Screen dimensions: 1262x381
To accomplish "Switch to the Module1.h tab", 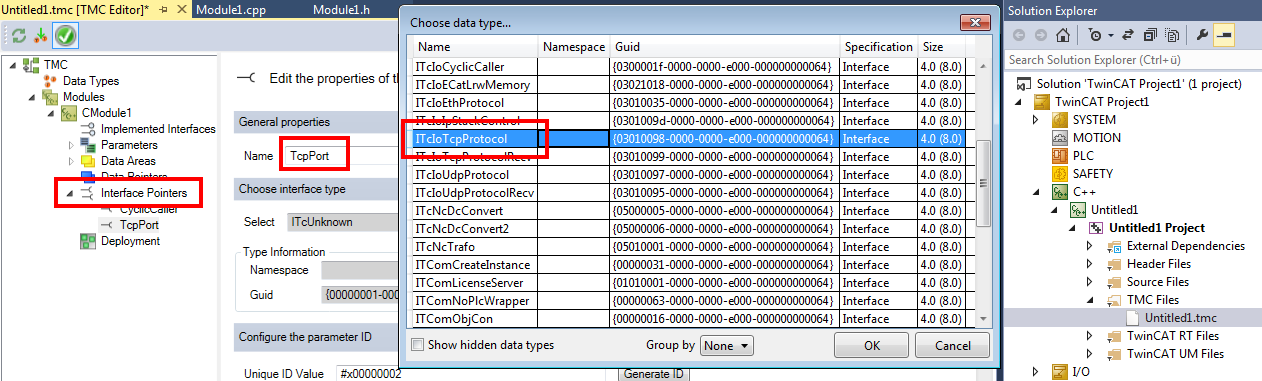I will 340,9.
